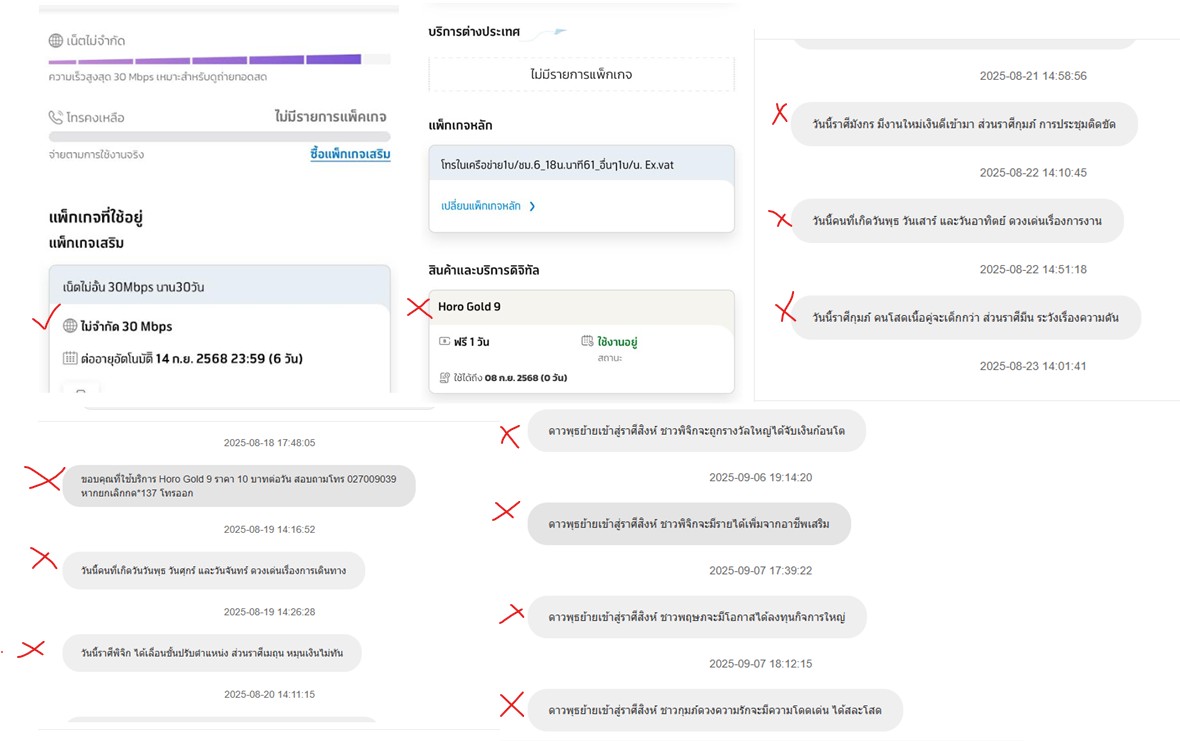
Task: Click the red X beside Horo Gold 9 card
Action: click(x=418, y=307)
